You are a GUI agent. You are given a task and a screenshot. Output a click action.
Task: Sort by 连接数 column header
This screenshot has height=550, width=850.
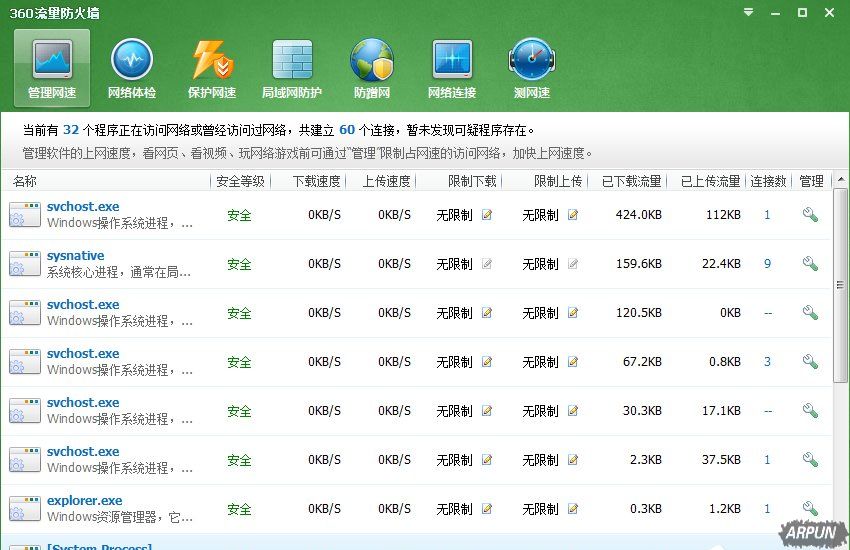(768, 181)
